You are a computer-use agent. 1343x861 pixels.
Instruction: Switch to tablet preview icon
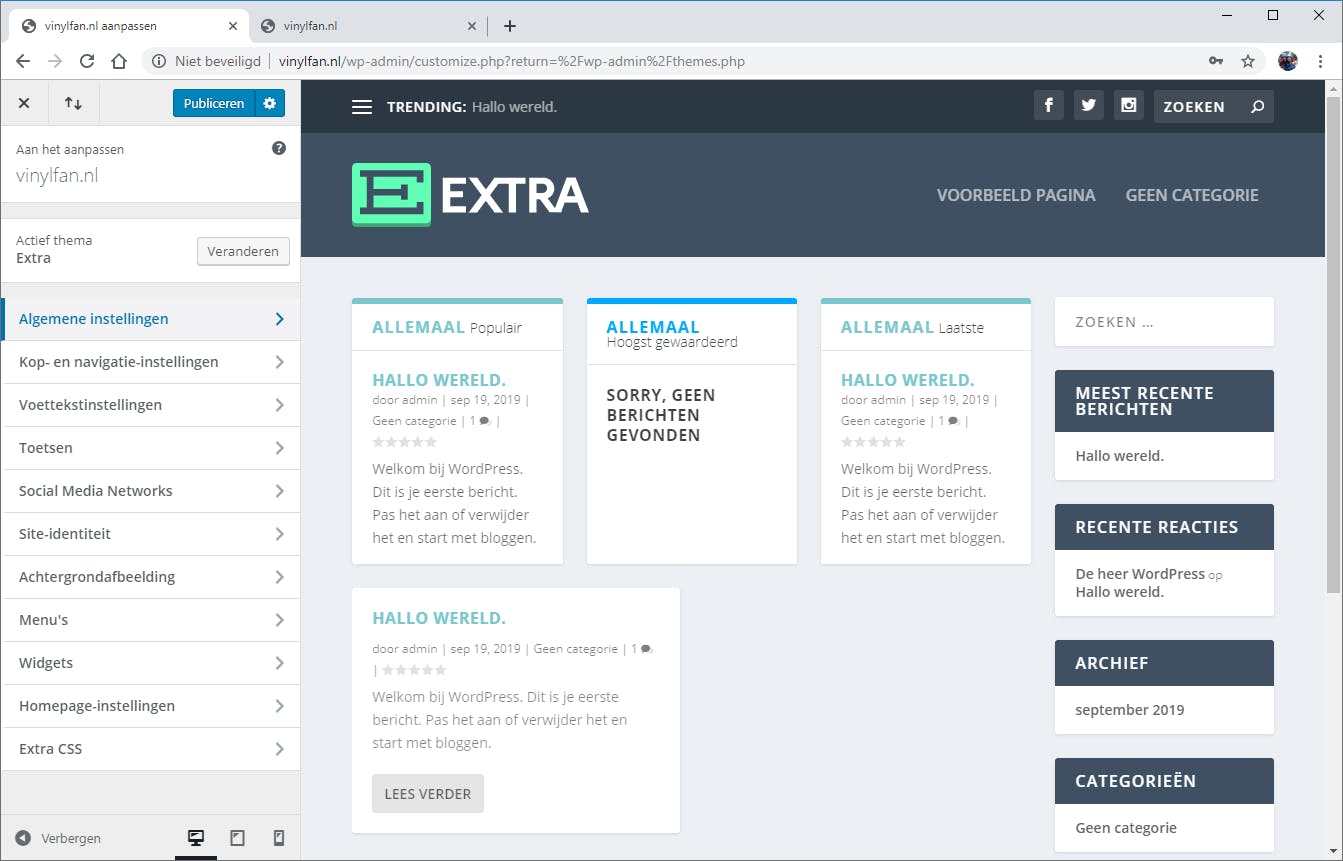(237, 838)
